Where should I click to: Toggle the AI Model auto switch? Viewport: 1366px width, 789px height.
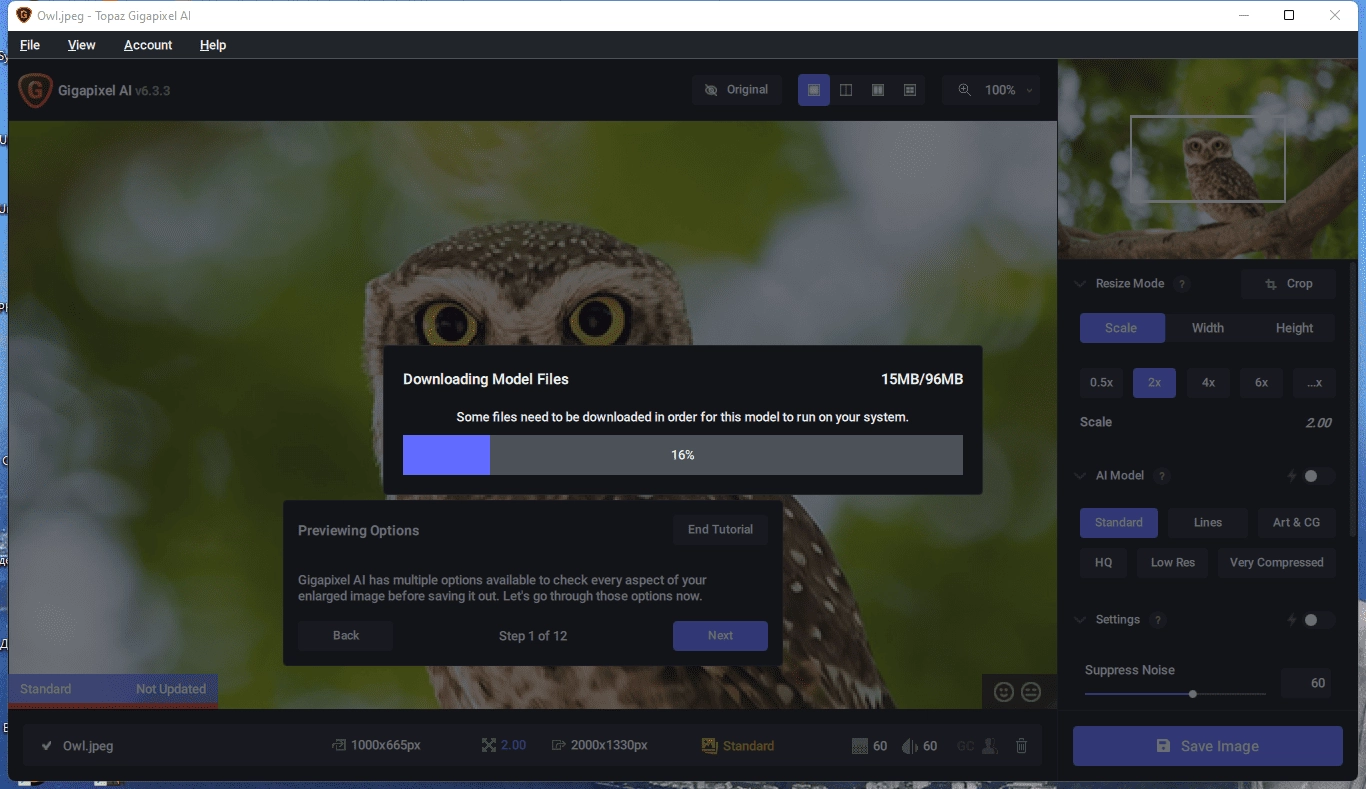point(1317,476)
